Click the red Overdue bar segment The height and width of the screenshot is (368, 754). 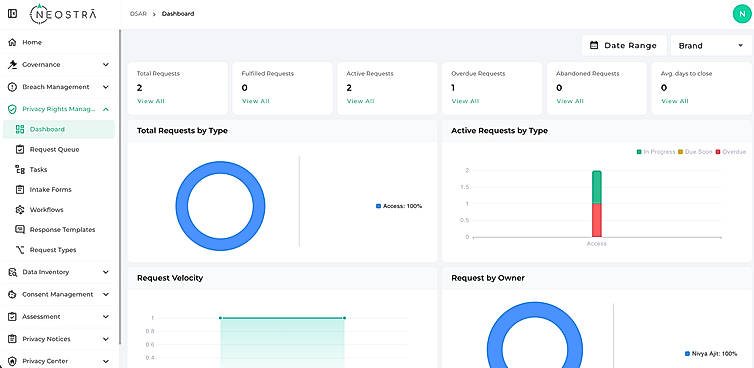596,220
